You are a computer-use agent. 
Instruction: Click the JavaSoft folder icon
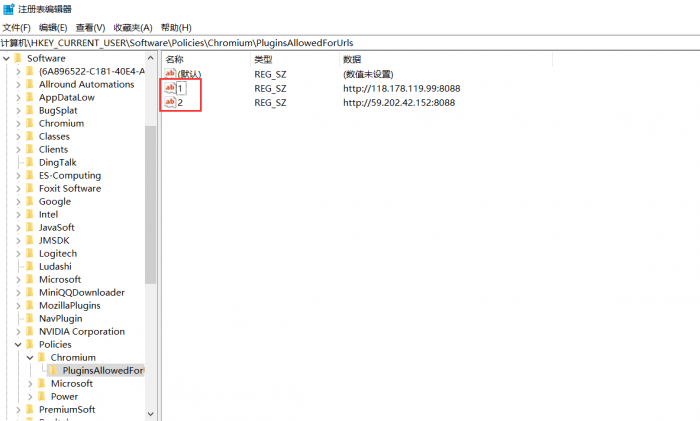pos(30,227)
